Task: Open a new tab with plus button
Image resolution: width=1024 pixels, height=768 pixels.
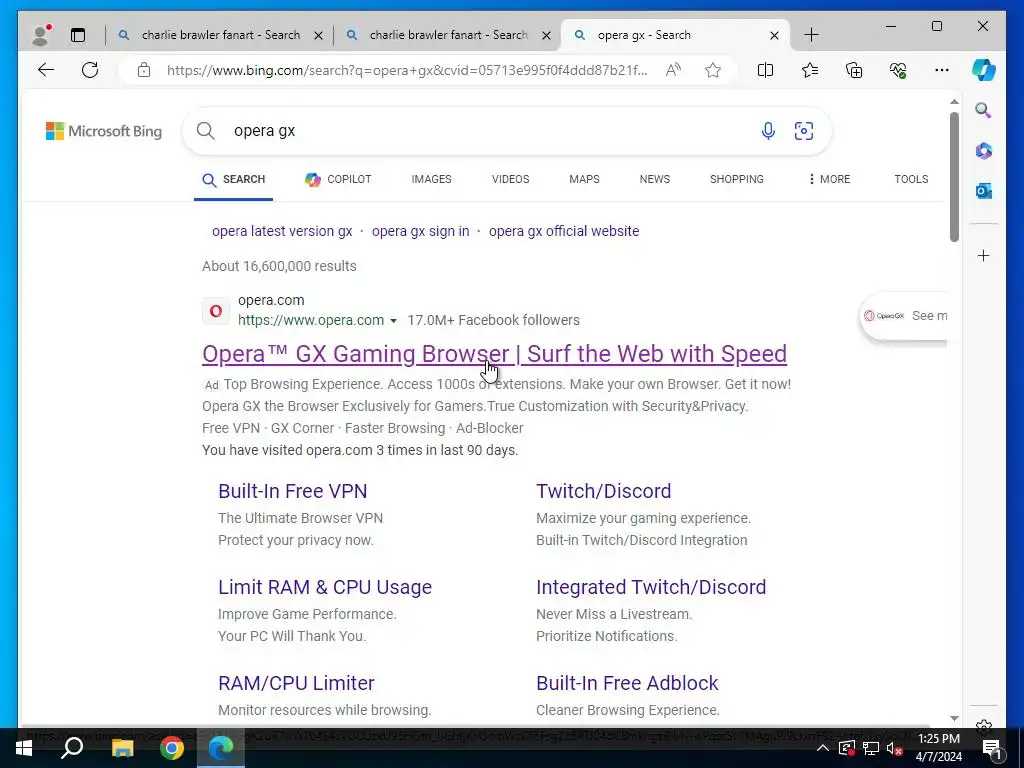Action: pyautogui.click(x=811, y=35)
